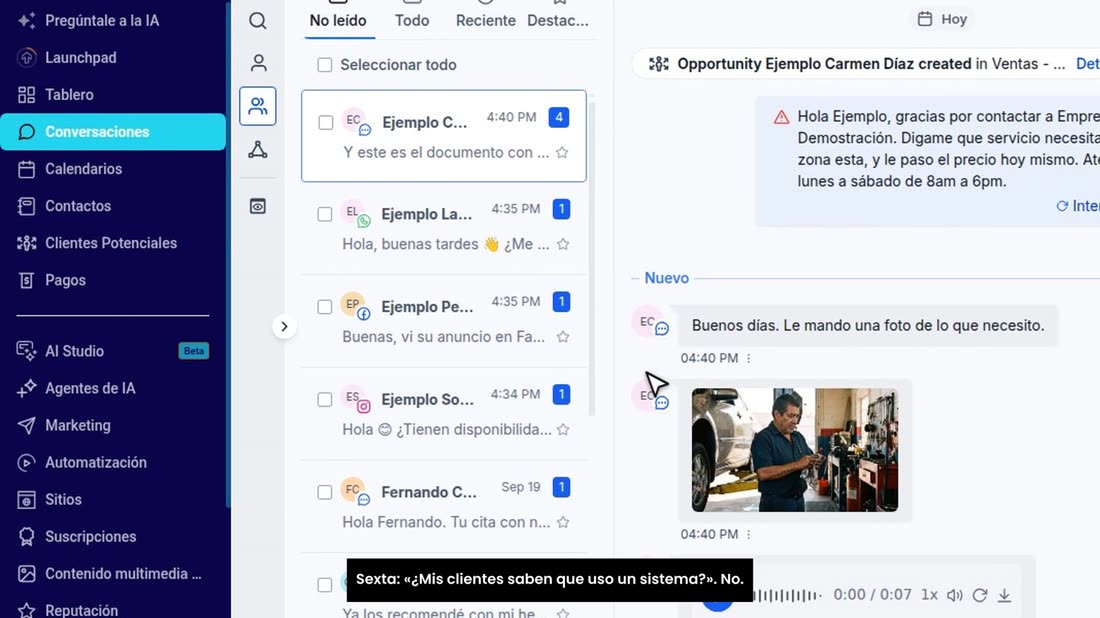
Task: Star the Ejemplo C... conversation
Action: click(562, 152)
